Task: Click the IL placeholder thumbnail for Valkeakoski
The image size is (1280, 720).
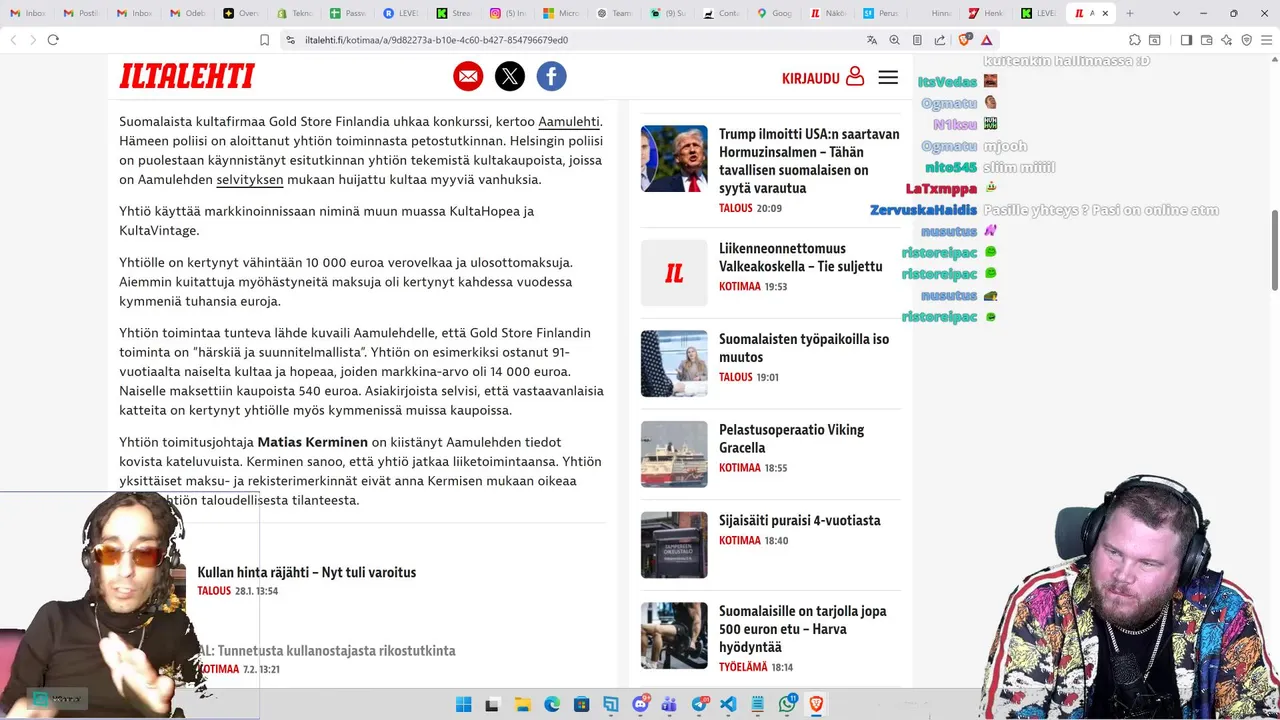Action: coord(674,273)
